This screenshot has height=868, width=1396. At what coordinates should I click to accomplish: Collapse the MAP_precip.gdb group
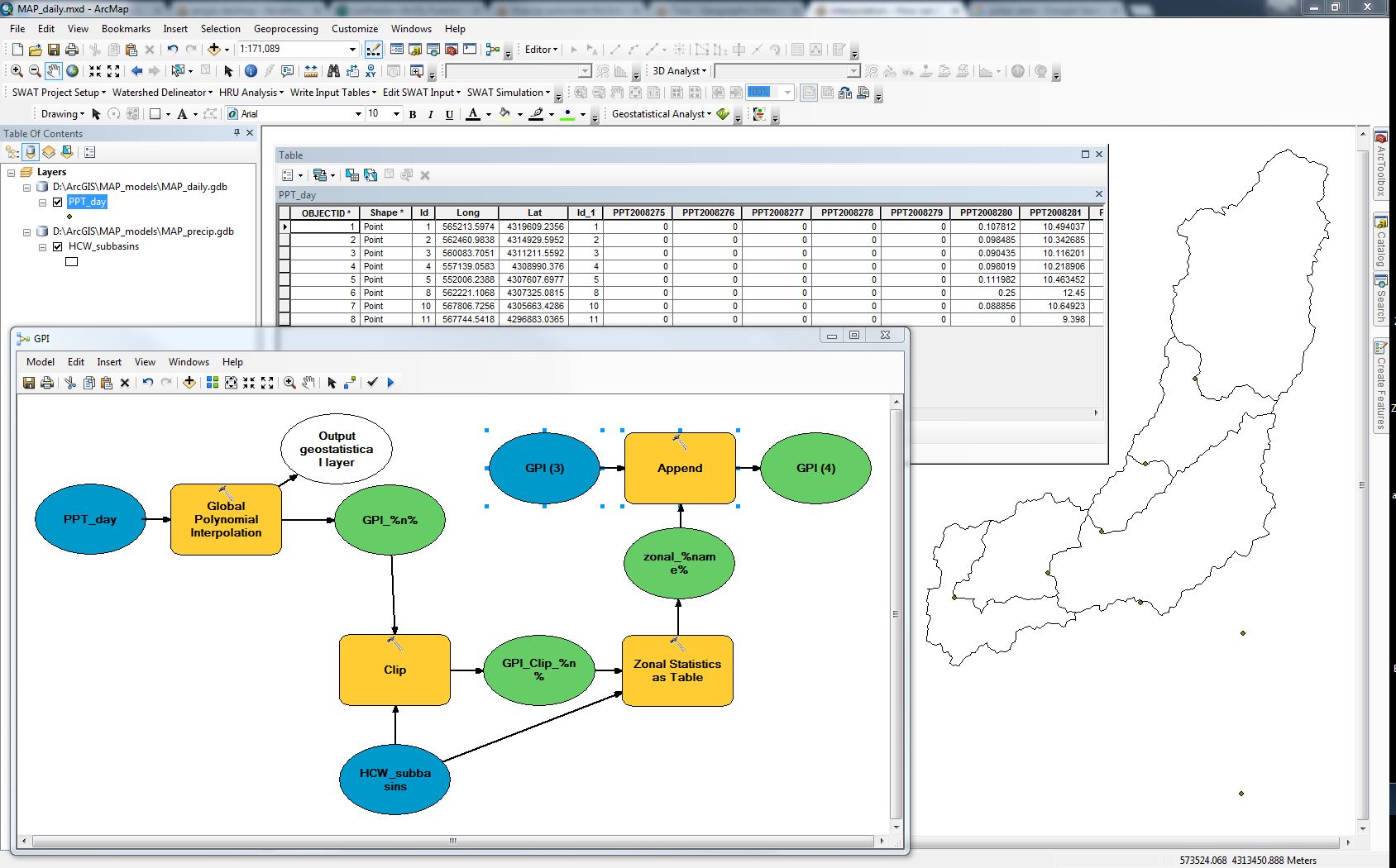click(26, 232)
